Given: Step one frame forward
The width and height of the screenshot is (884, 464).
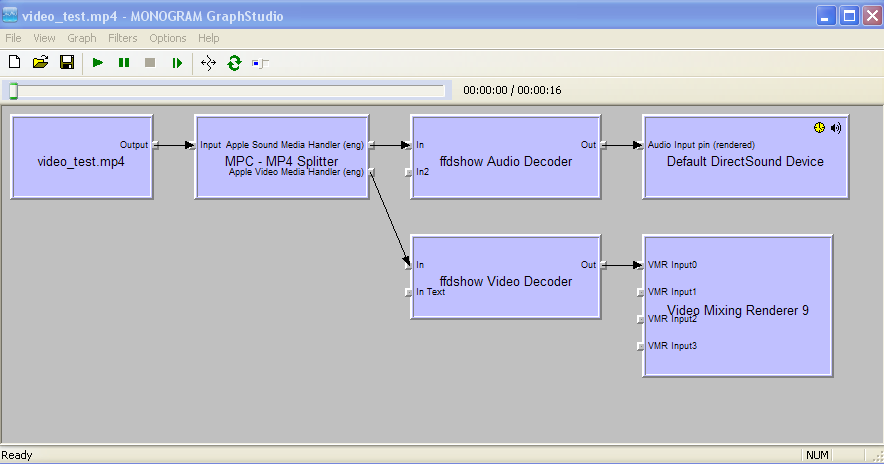Looking at the screenshot, I should tap(177, 63).
